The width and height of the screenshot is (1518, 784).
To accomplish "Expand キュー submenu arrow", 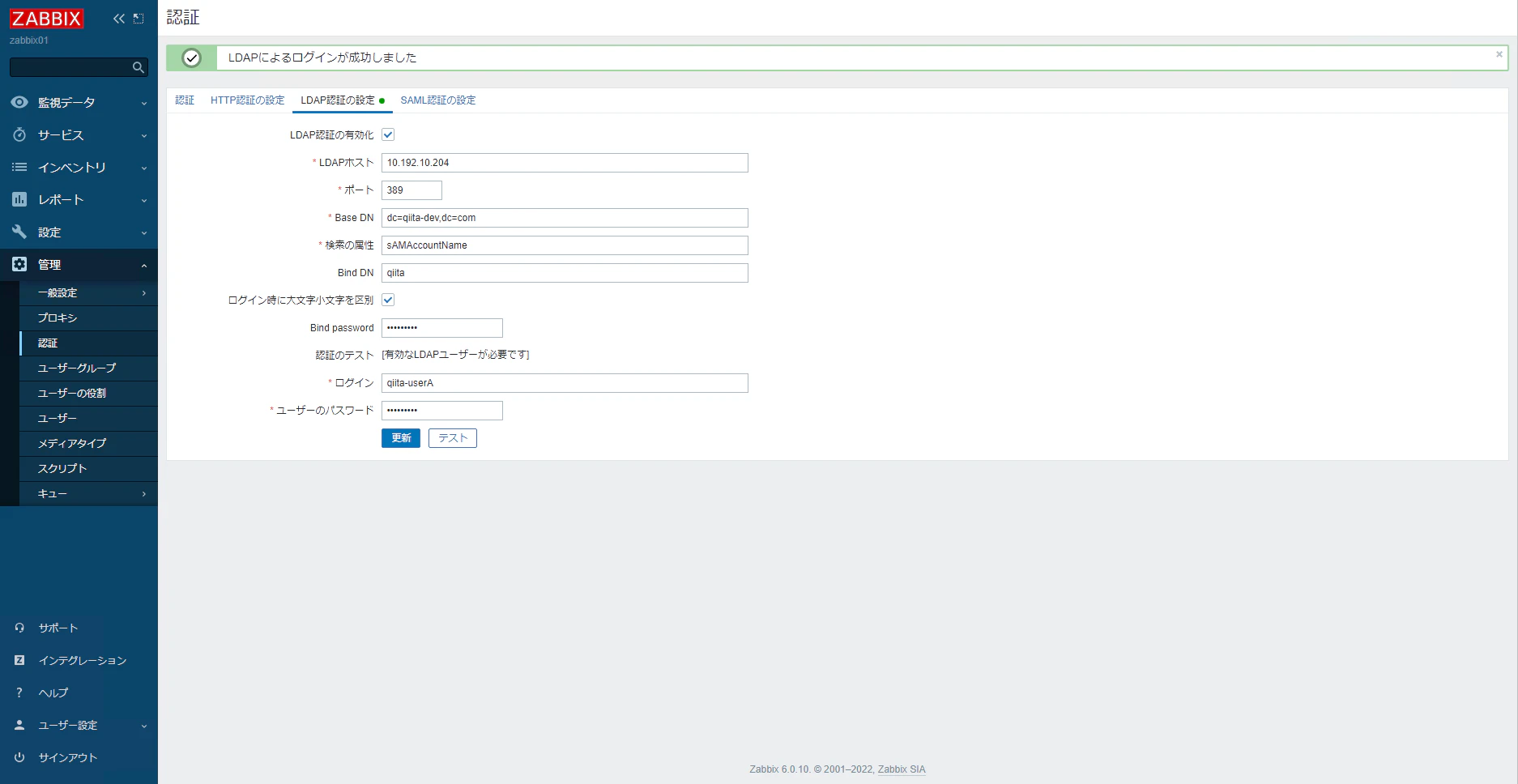I will (x=144, y=494).
